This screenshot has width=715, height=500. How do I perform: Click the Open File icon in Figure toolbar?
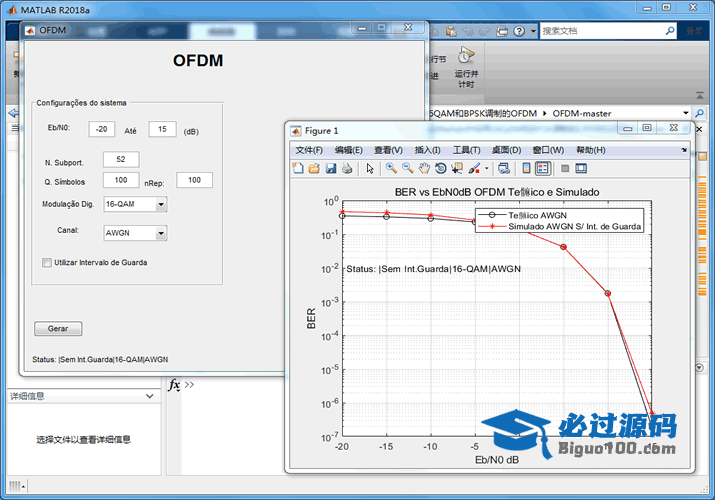tap(314, 168)
